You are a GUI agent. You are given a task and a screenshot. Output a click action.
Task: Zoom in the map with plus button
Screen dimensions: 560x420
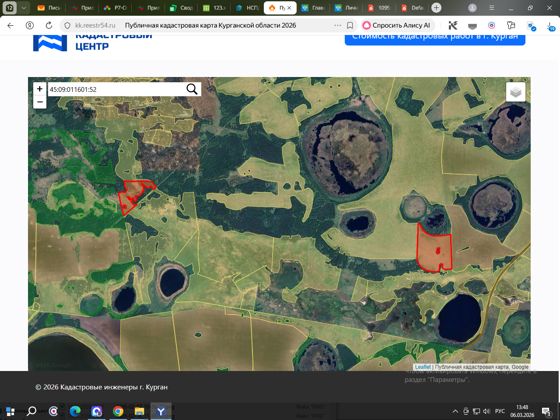[40, 89]
